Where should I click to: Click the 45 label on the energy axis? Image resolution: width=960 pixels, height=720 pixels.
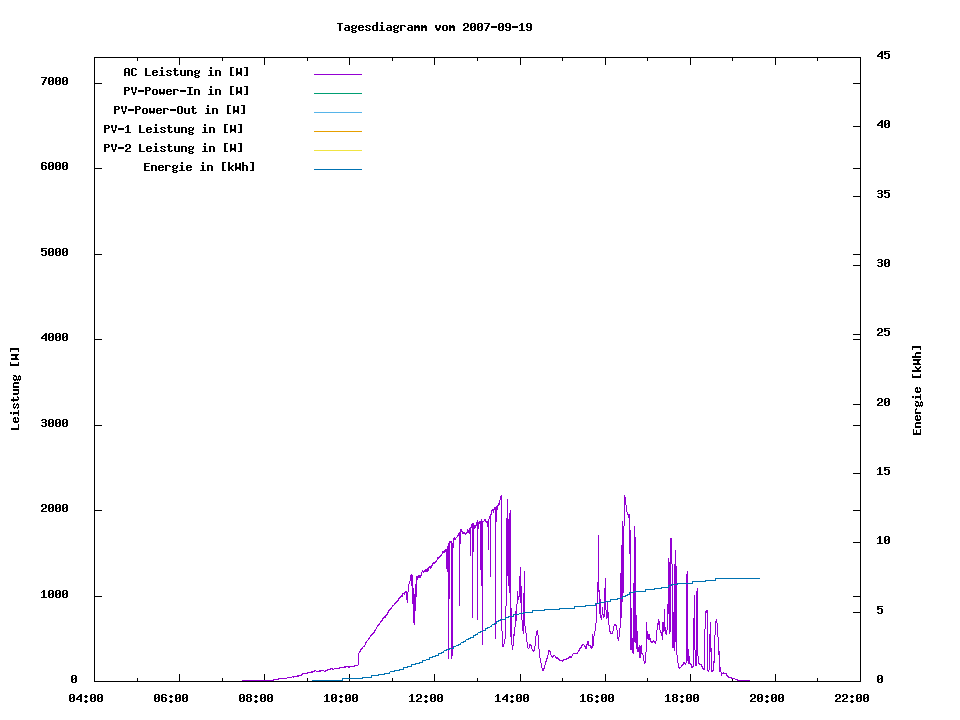(883, 55)
